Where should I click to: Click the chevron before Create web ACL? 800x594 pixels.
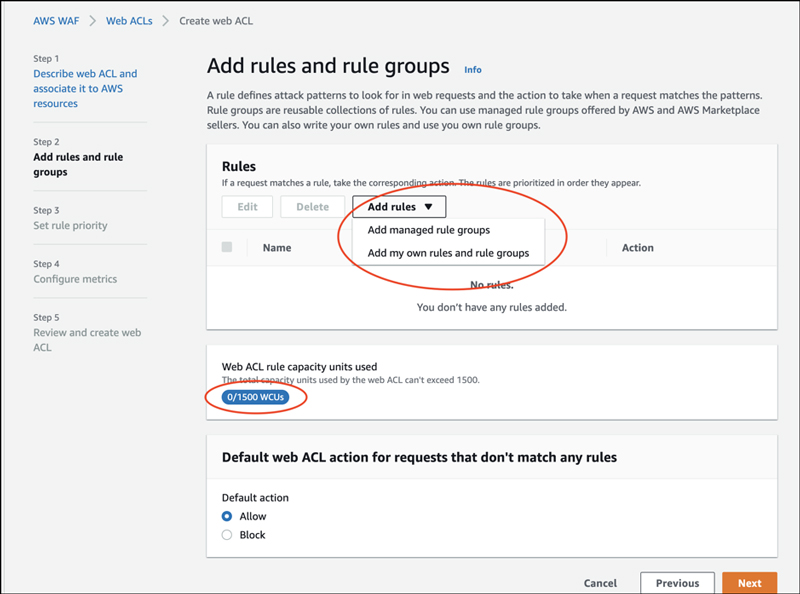[x=166, y=21]
